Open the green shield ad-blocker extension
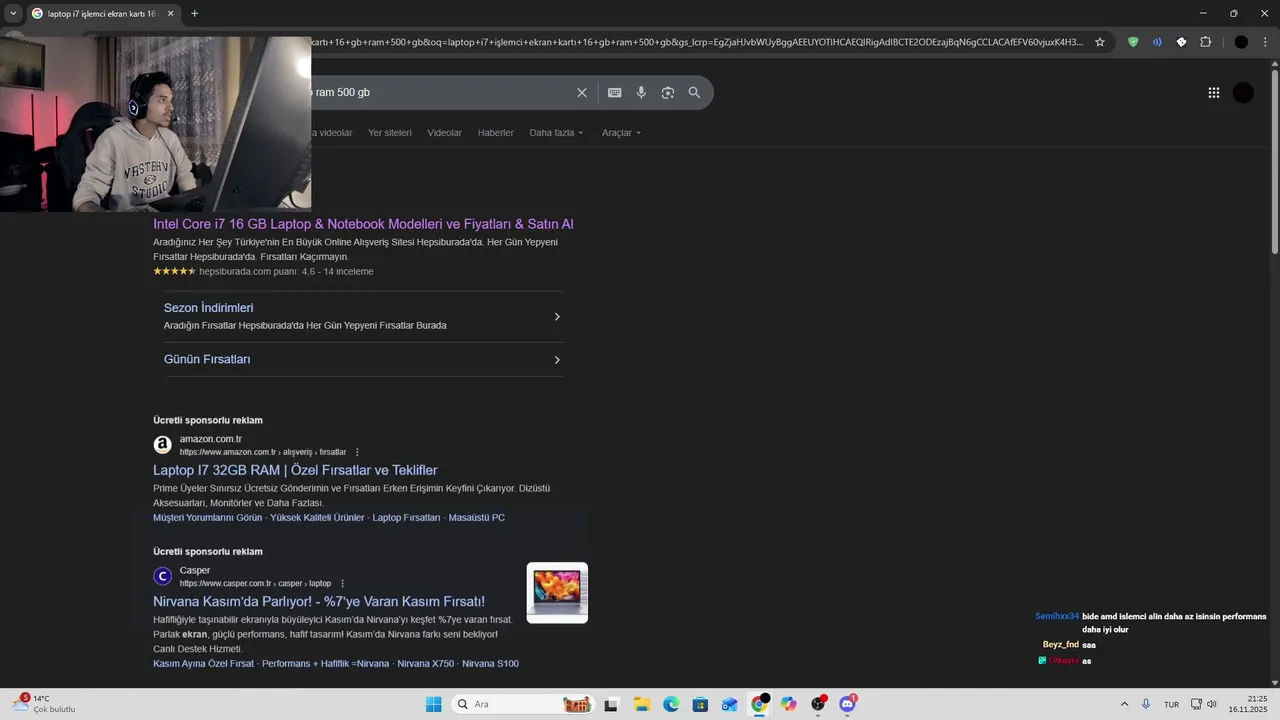This screenshot has width=1280, height=720. tap(1133, 42)
